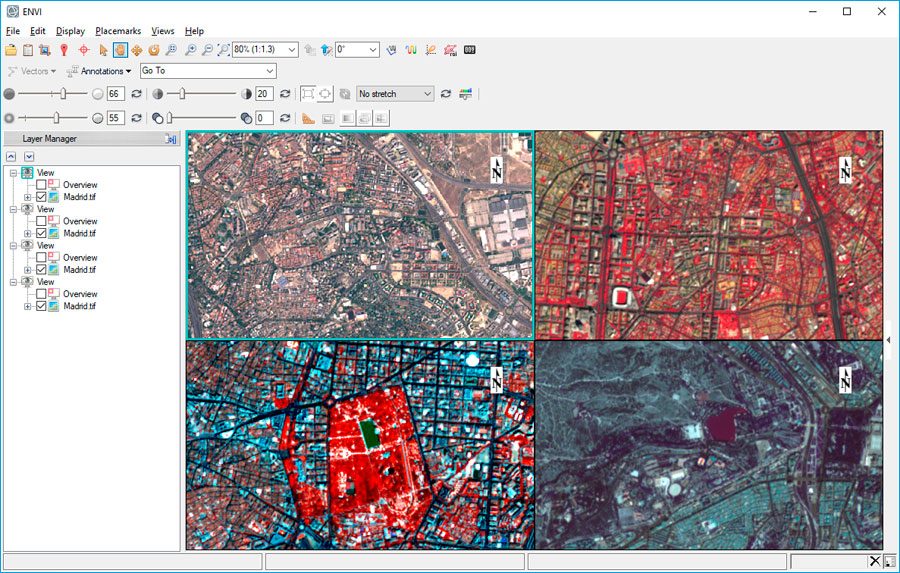
Task: Open the Arbitrary Profile tool
Action: pos(391,50)
